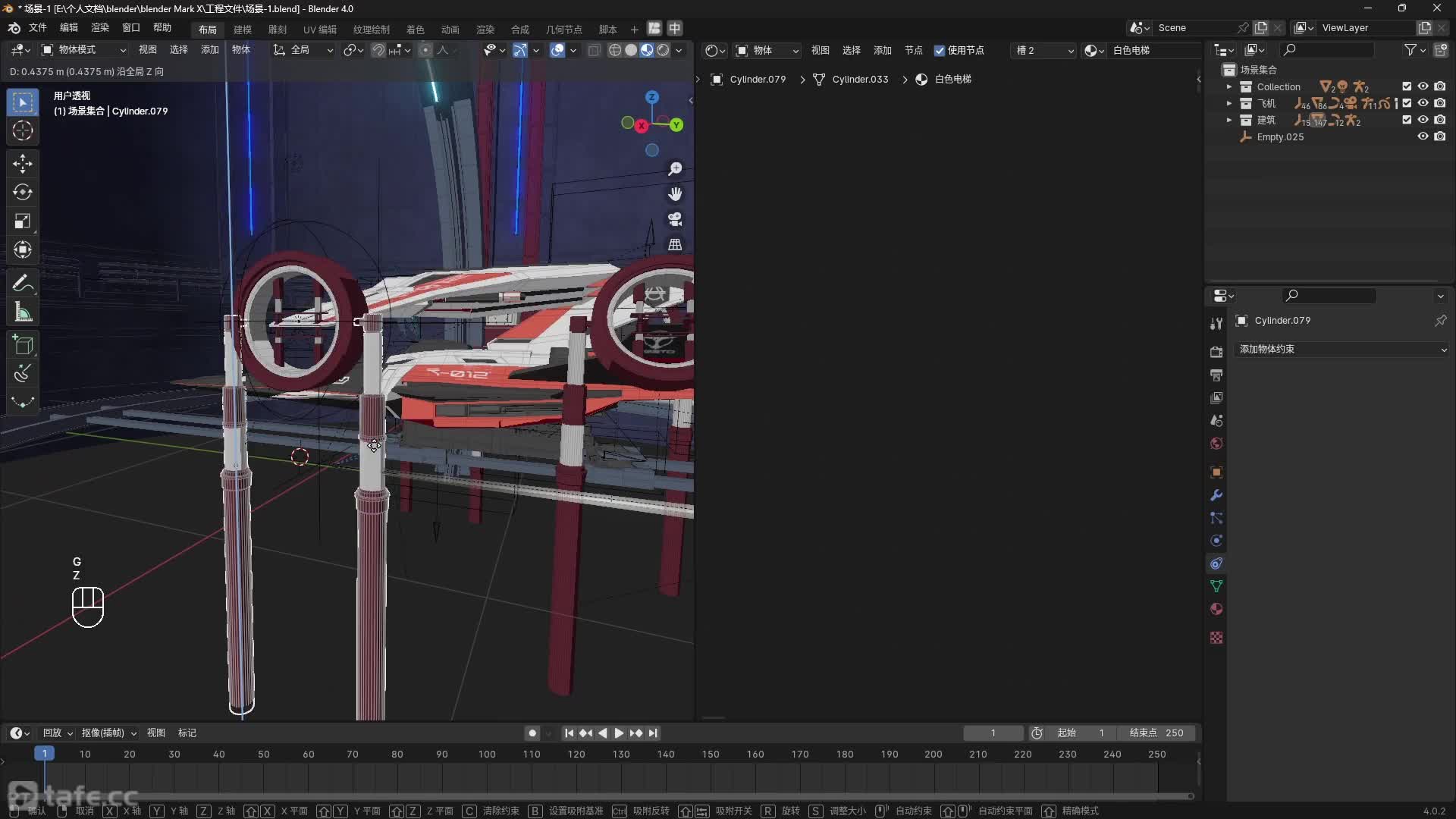Uncheck the 飞机 collection checkbox
Screen dimensions: 1456x819
click(1407, 103)
